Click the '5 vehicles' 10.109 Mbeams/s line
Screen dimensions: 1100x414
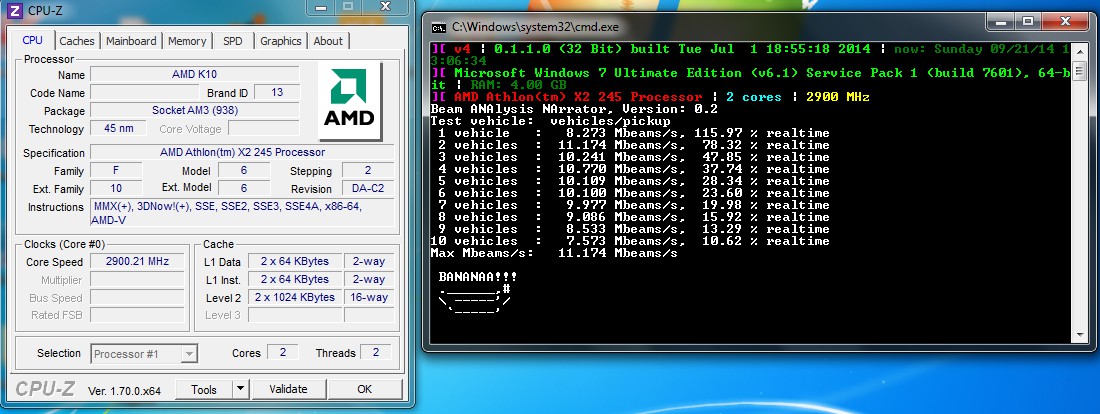click(630, 181)
